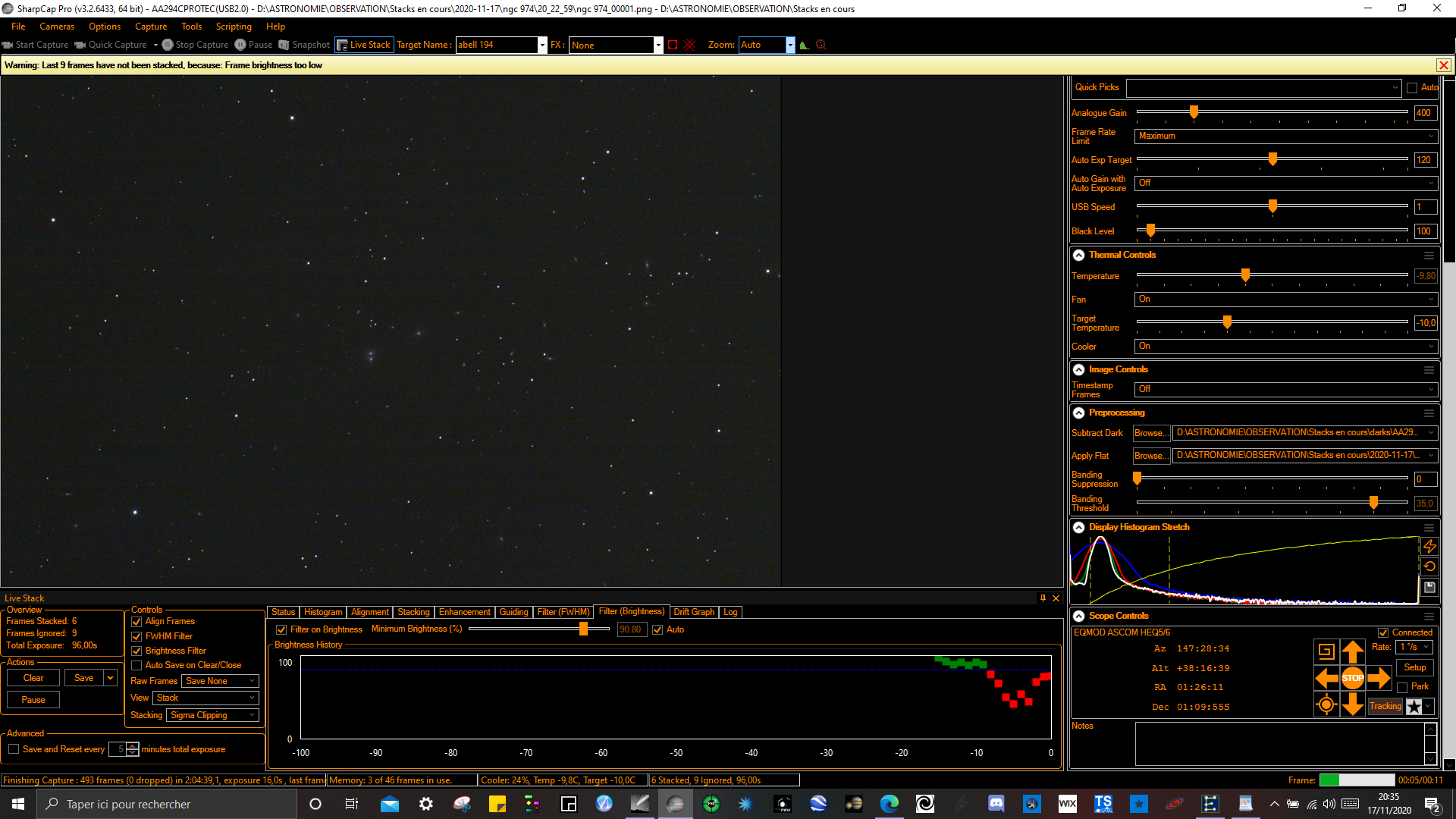
Task: Open the Discord taskbar icon
Action: tap(996, 804)
